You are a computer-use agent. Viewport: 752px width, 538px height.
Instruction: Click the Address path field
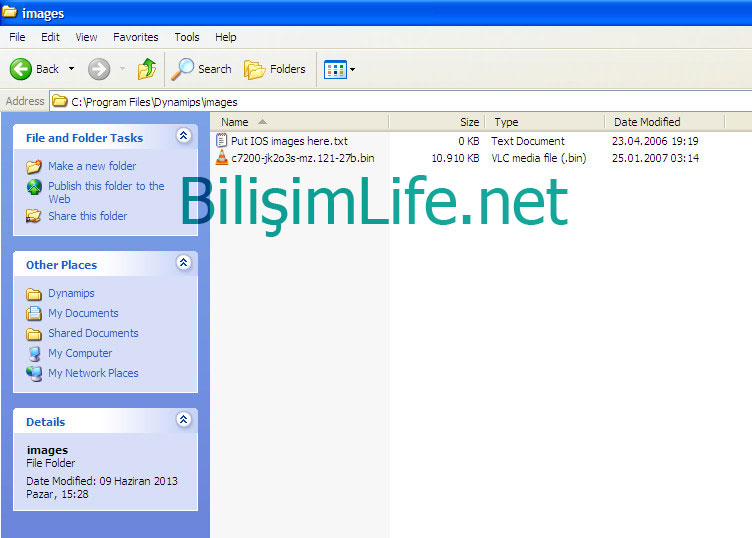click(400, 102)
